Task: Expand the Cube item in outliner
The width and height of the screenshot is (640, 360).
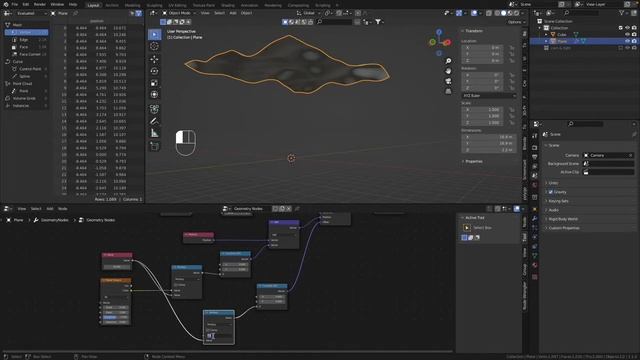Action: pyautogui.click(x=546, y=35)
